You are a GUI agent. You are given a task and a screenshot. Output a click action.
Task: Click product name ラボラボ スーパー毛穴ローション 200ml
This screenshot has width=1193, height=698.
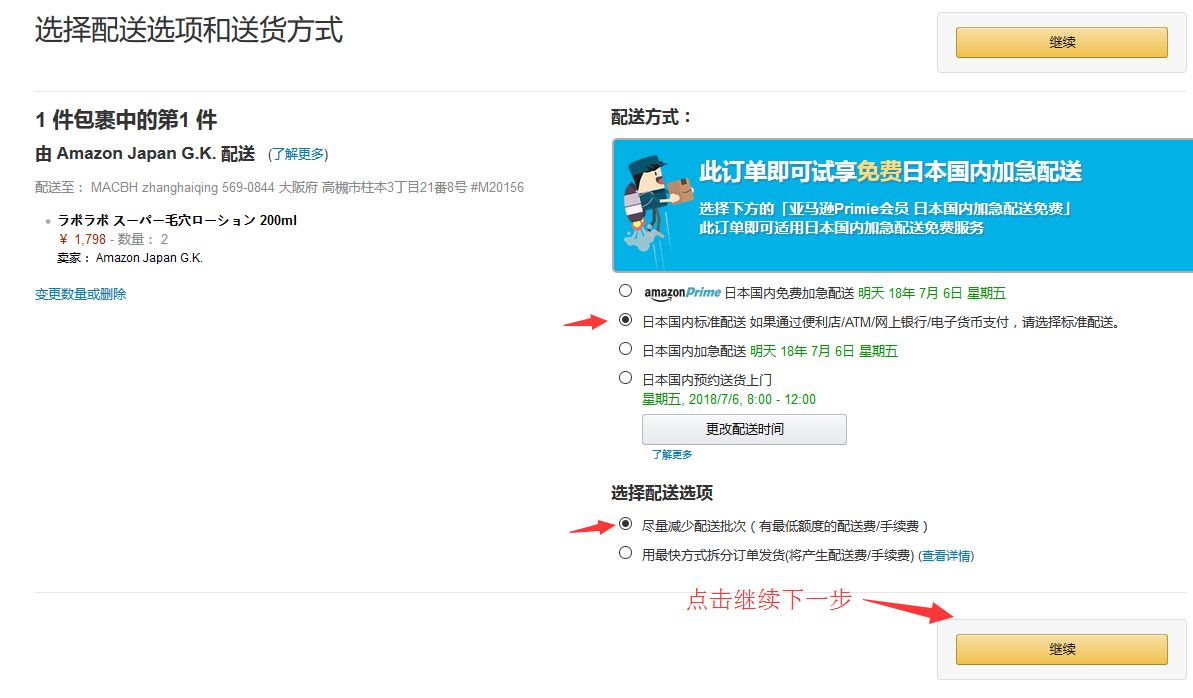(177, 220)
